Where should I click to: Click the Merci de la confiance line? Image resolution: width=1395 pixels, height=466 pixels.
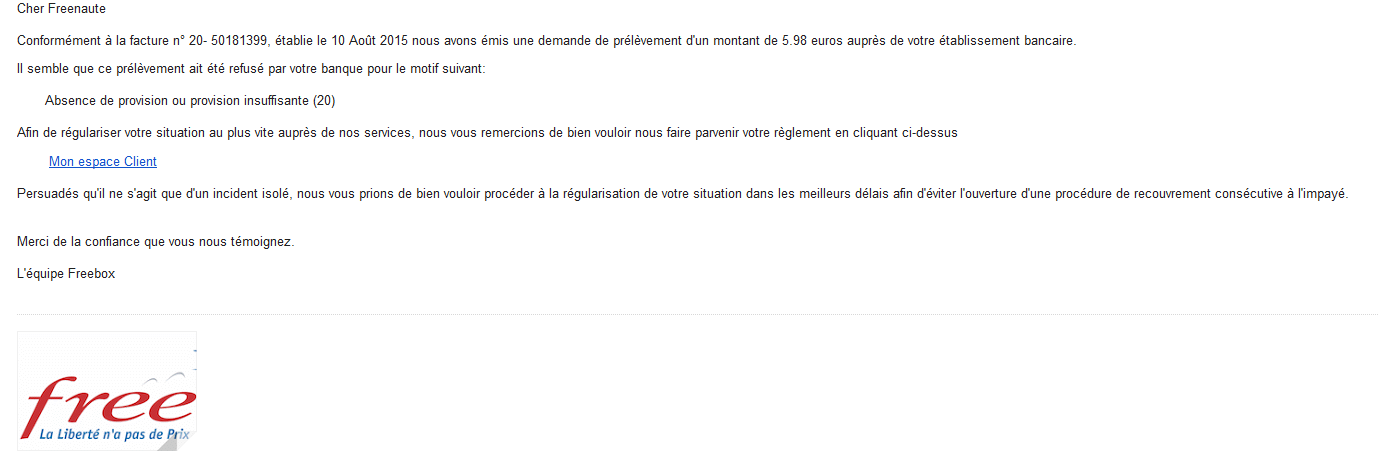tap(155, 242)
